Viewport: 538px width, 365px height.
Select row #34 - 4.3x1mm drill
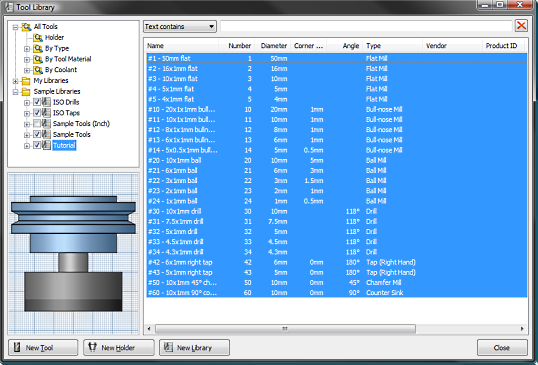(x=337, y=252)
